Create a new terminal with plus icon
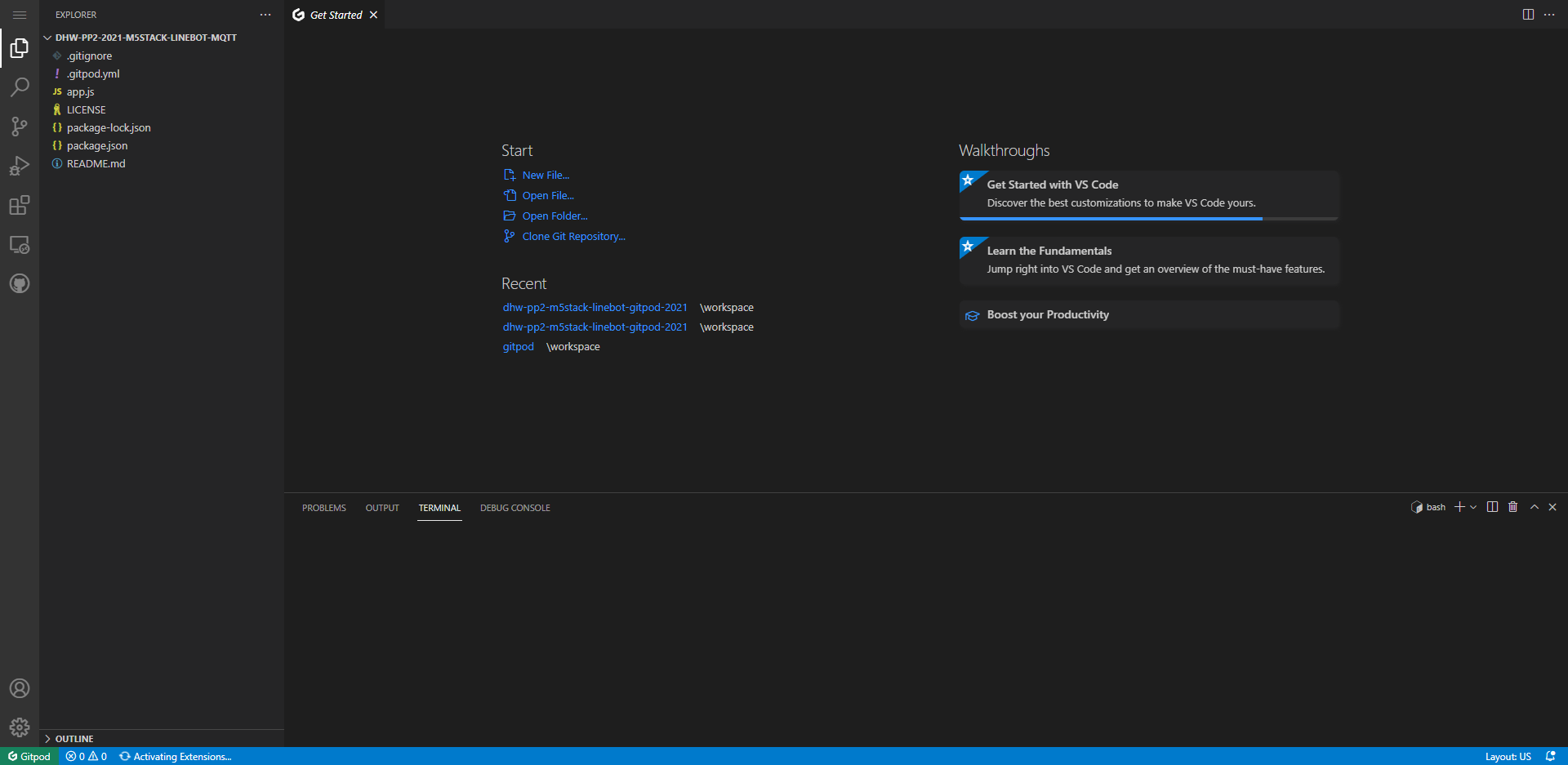The image size is (1568, 765). pos(1459,507)
